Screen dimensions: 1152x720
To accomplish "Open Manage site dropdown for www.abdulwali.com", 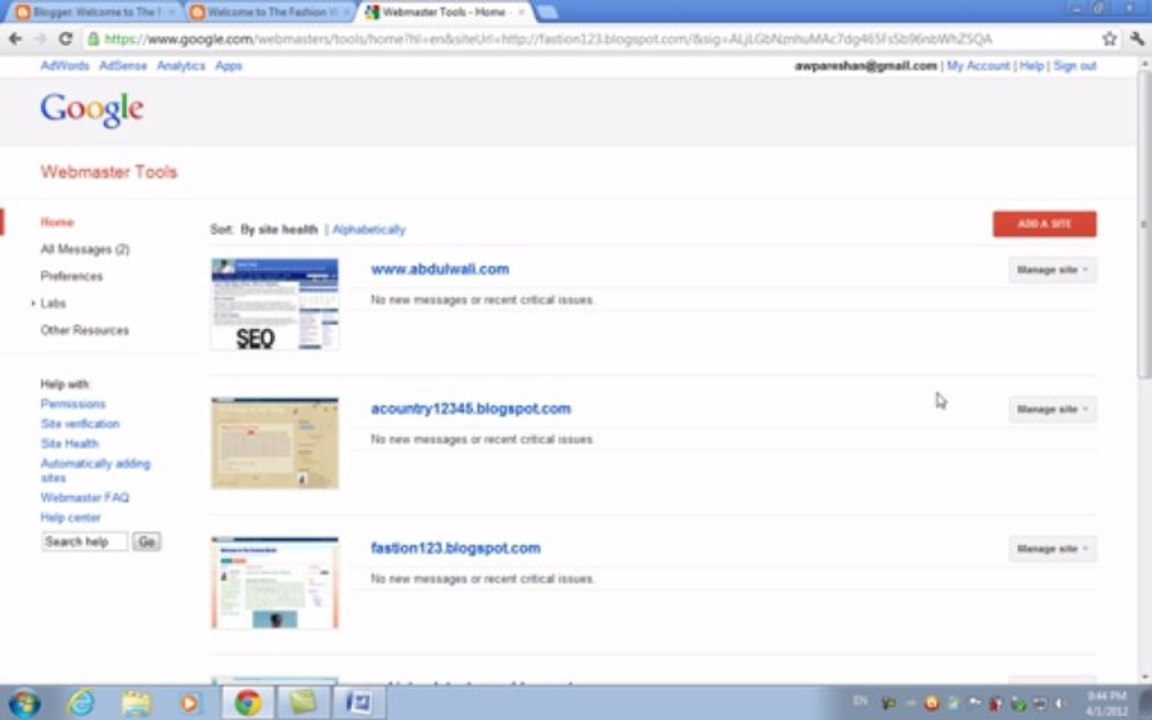I will (x=1052, y=270).
